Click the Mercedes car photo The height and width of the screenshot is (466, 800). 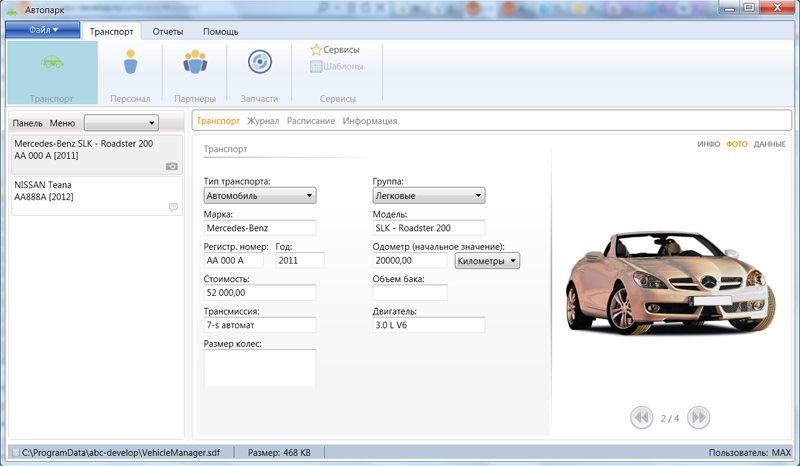671,282
